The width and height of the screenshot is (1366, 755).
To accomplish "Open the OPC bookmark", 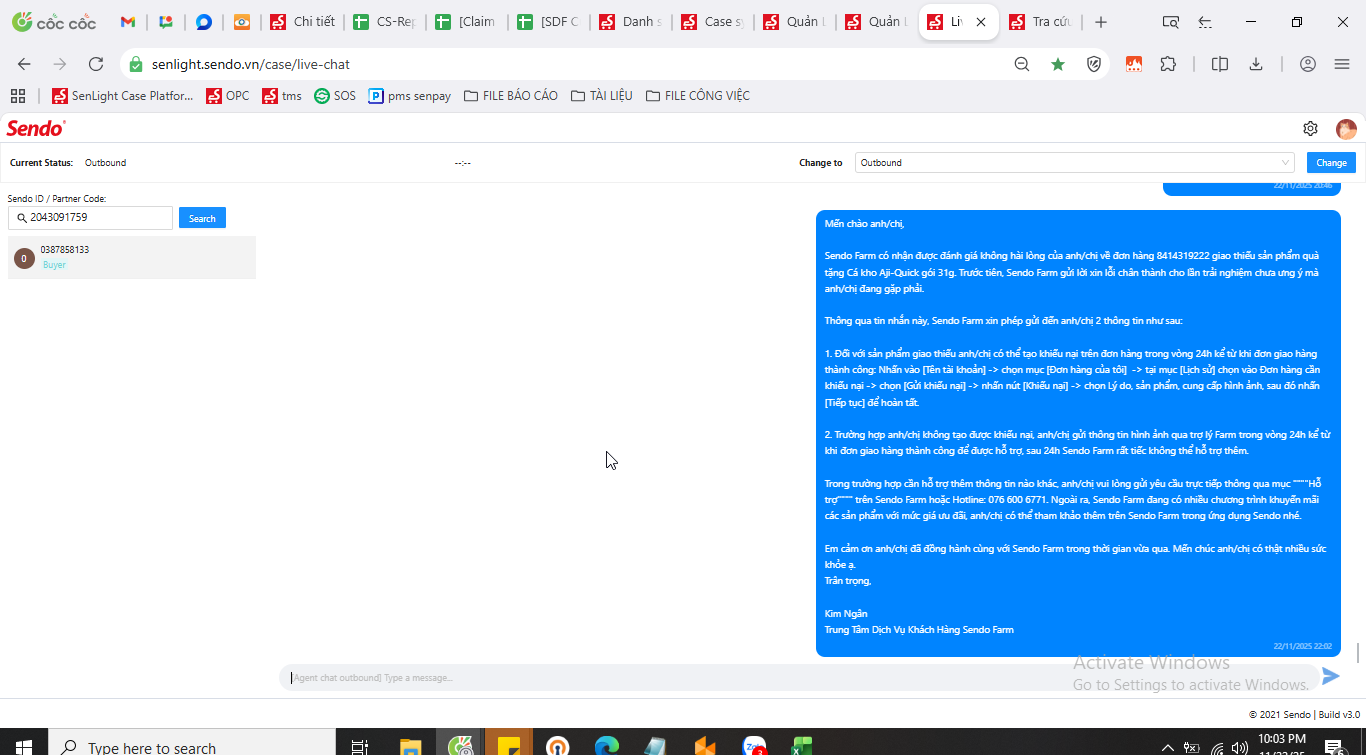I will point(227,96).
